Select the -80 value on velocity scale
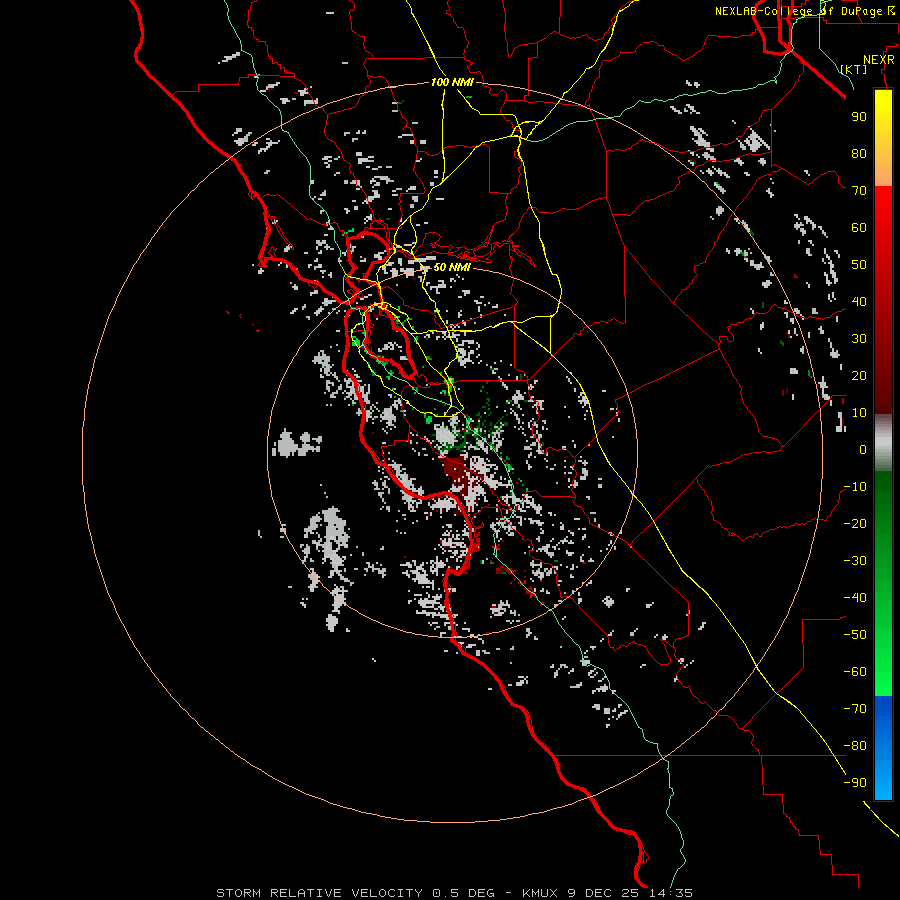 855,746
